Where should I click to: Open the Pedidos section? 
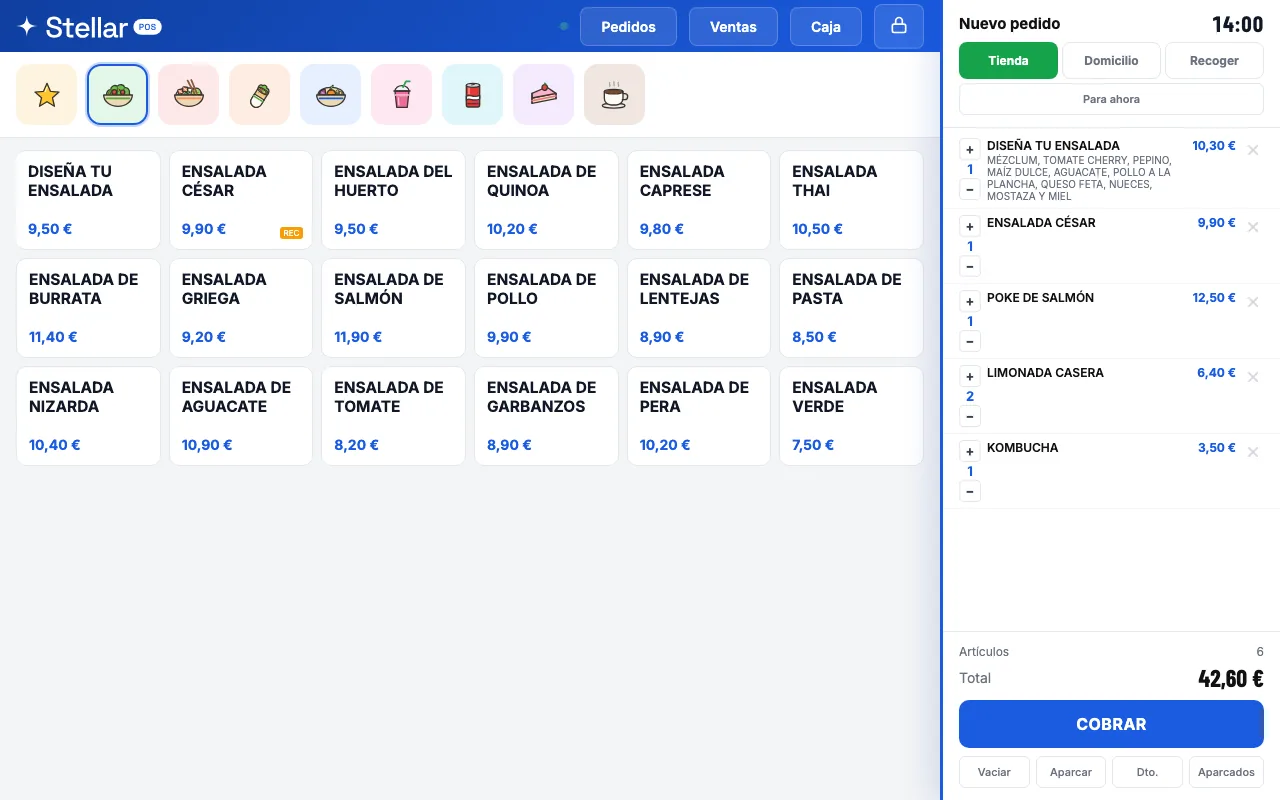[x=628, y=27]
